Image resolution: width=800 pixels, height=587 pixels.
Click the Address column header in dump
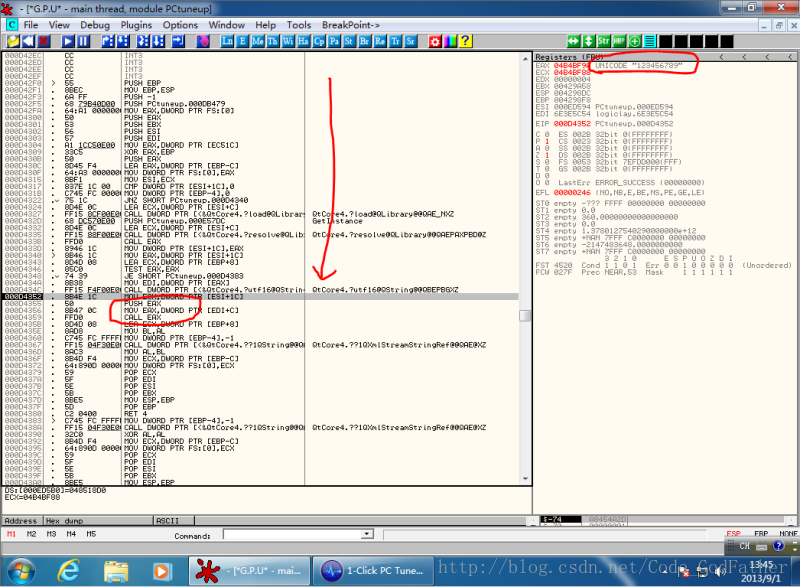click(22, 521)
